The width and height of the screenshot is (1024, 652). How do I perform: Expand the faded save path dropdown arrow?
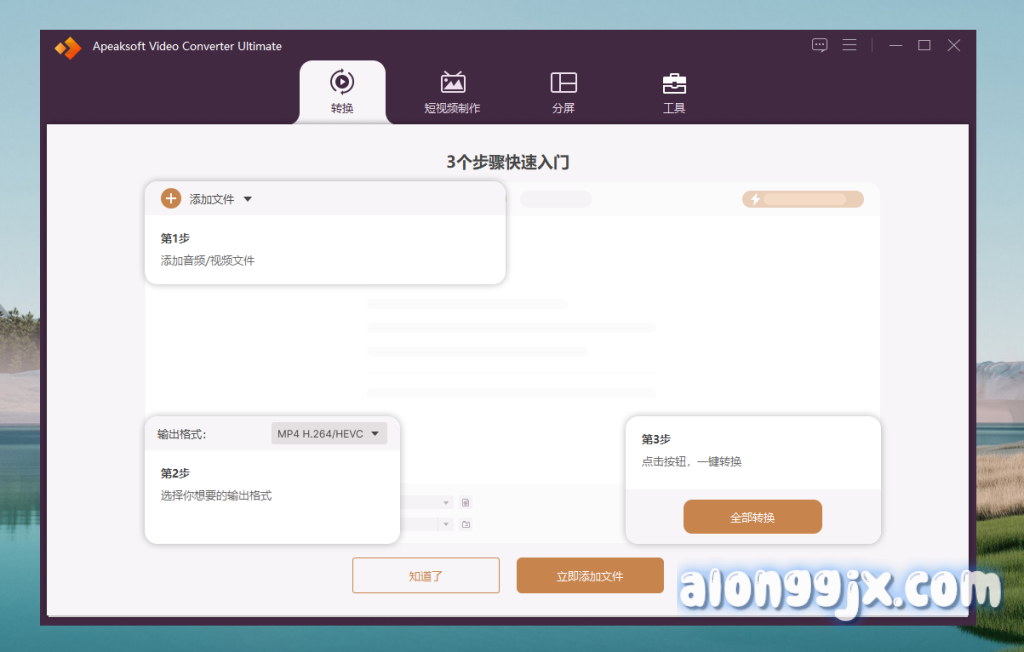click(446, 524)
